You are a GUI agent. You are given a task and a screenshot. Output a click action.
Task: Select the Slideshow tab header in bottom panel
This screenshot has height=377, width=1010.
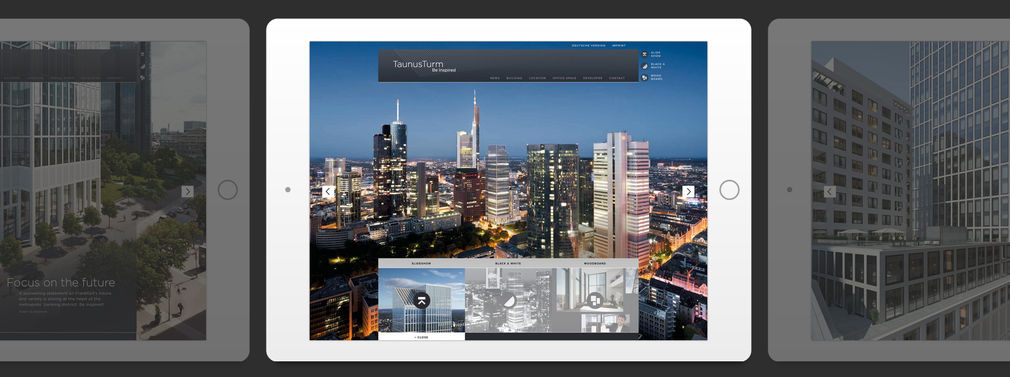[421, 264]
